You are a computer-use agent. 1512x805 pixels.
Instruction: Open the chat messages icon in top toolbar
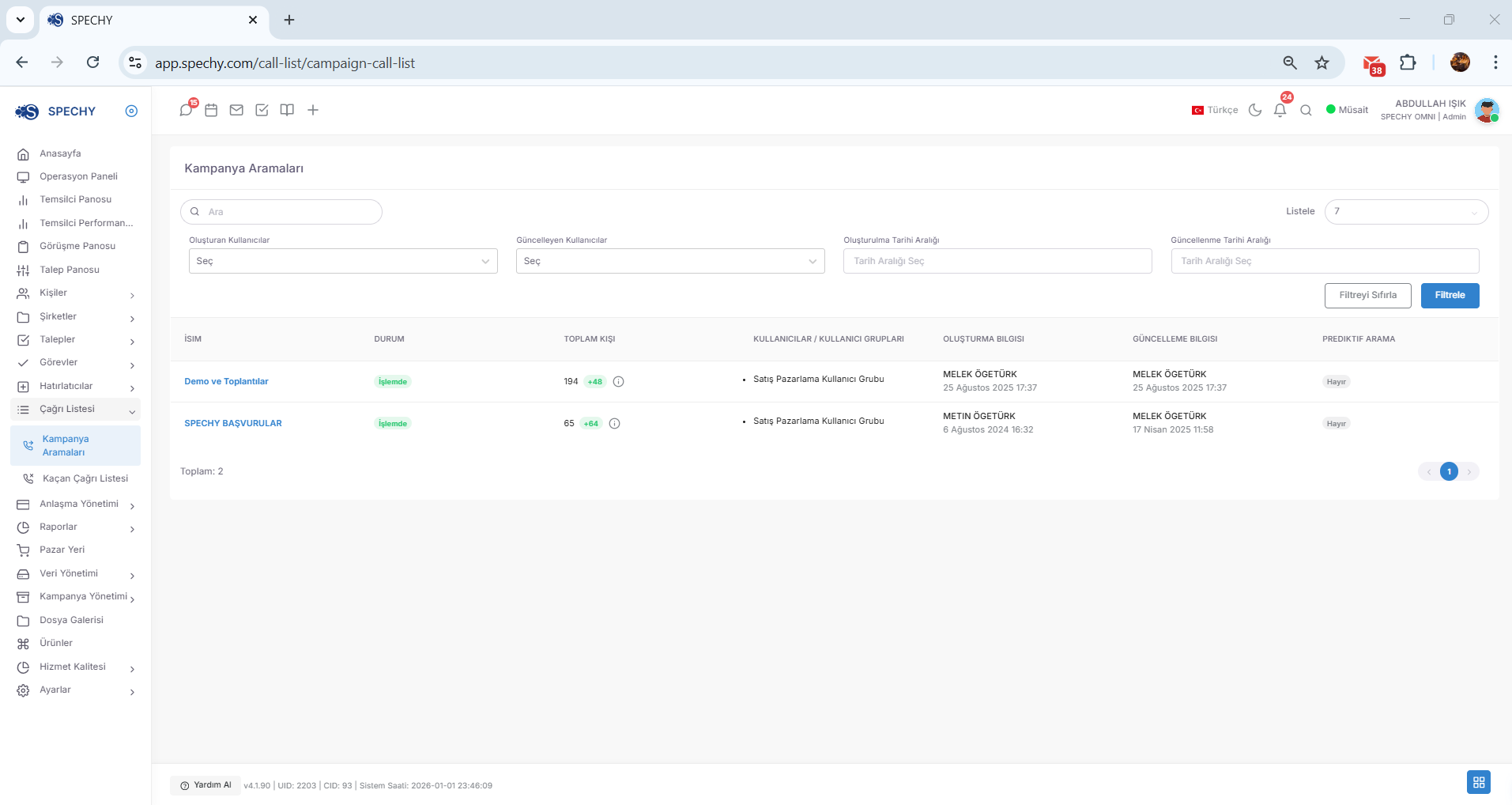[186, 110]
